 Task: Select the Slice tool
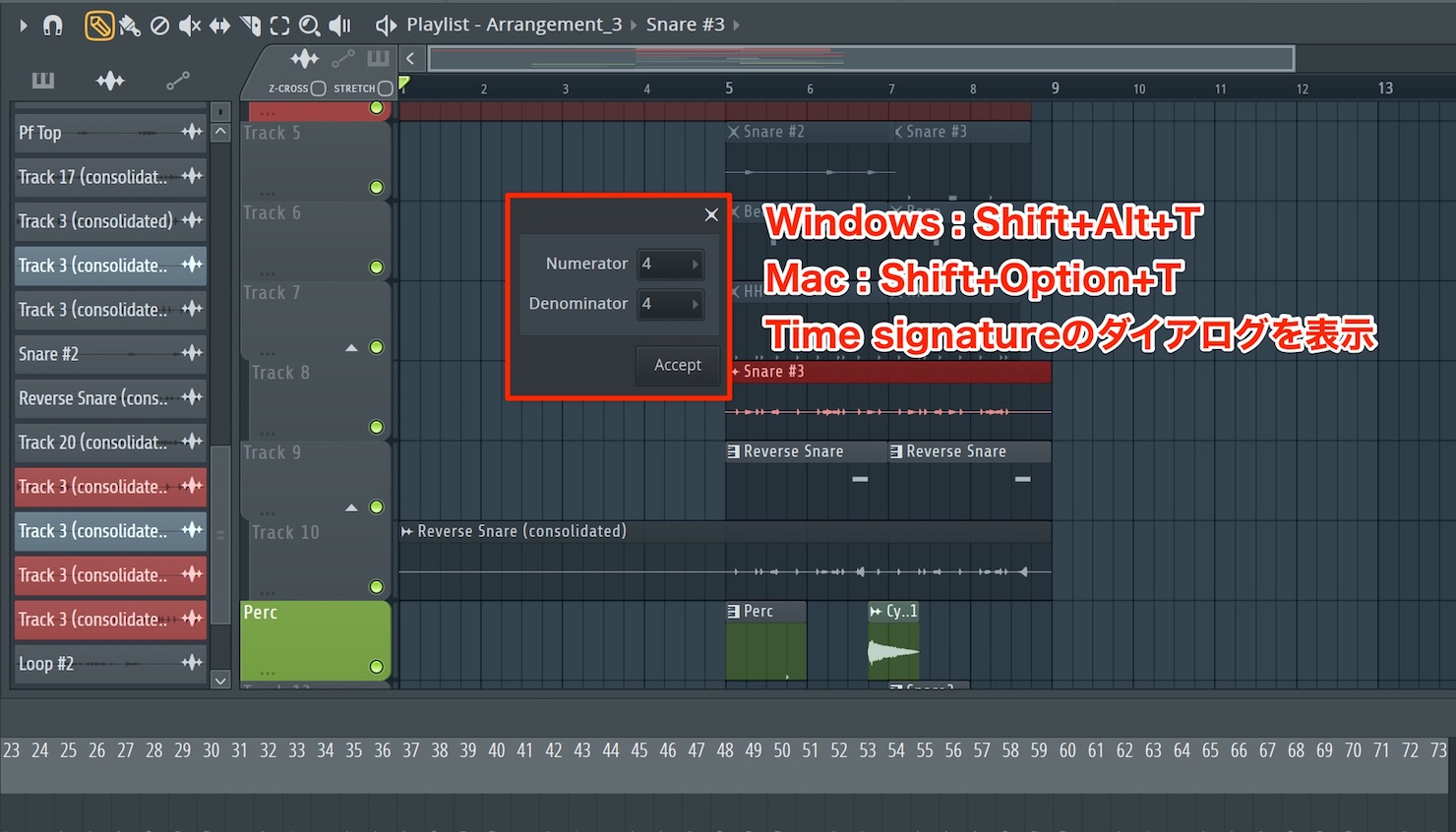(x=250, y=26)
